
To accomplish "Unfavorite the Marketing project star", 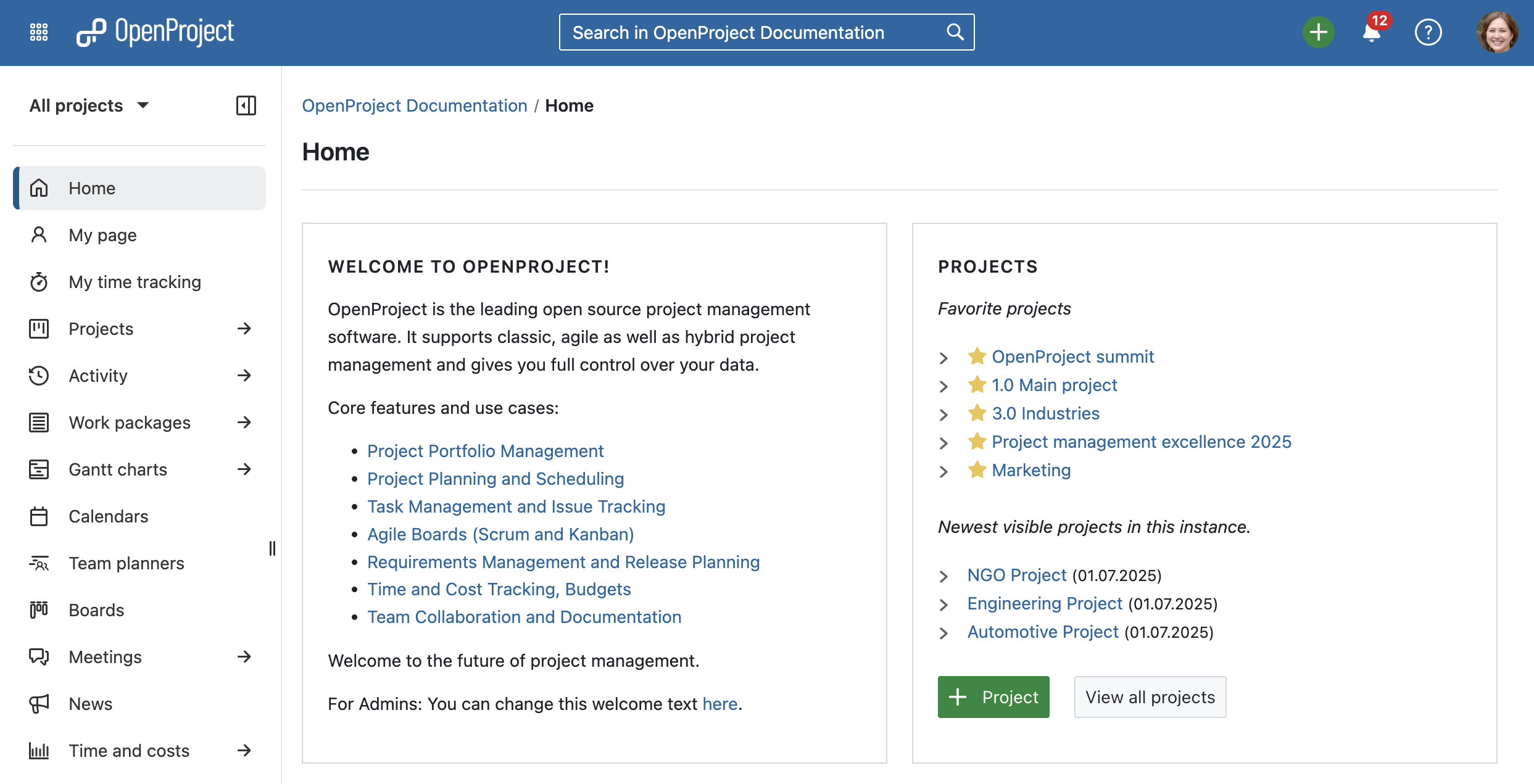I will pos(976,470).
